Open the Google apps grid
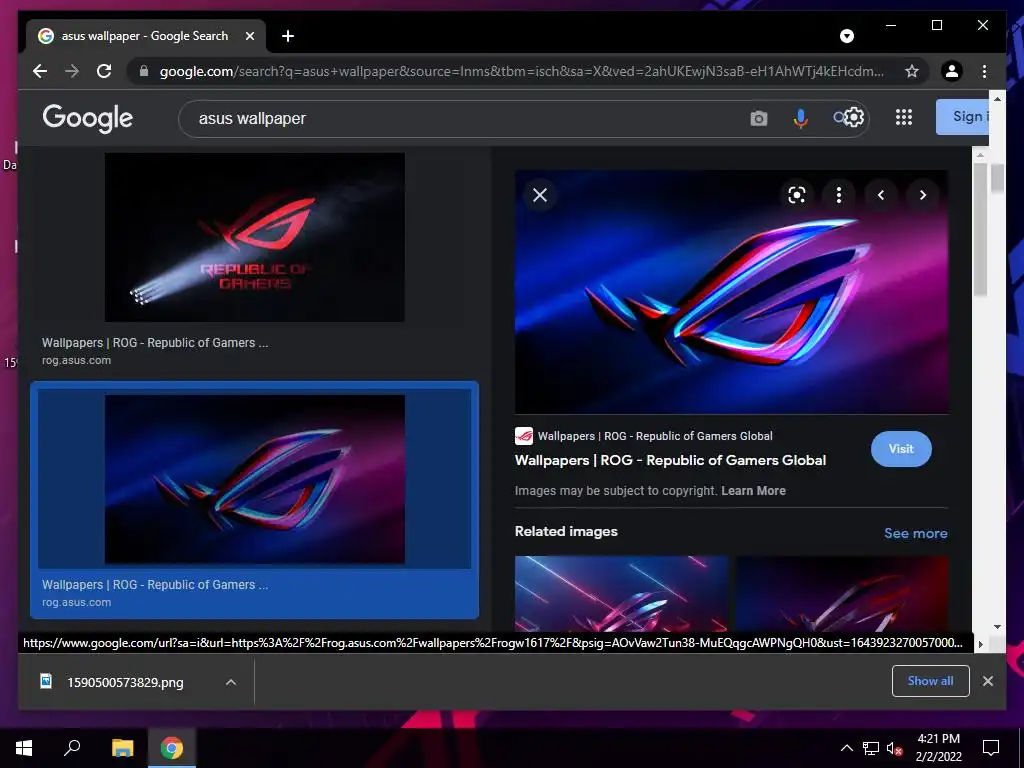The height and width of the screenshot is (768, 1024). 904,118
